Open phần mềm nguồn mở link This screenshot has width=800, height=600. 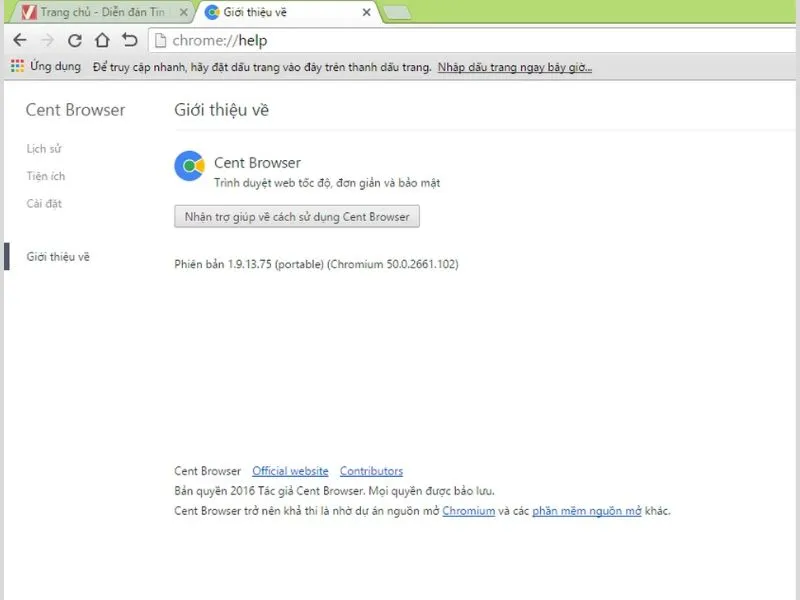[x=587, y=511]
